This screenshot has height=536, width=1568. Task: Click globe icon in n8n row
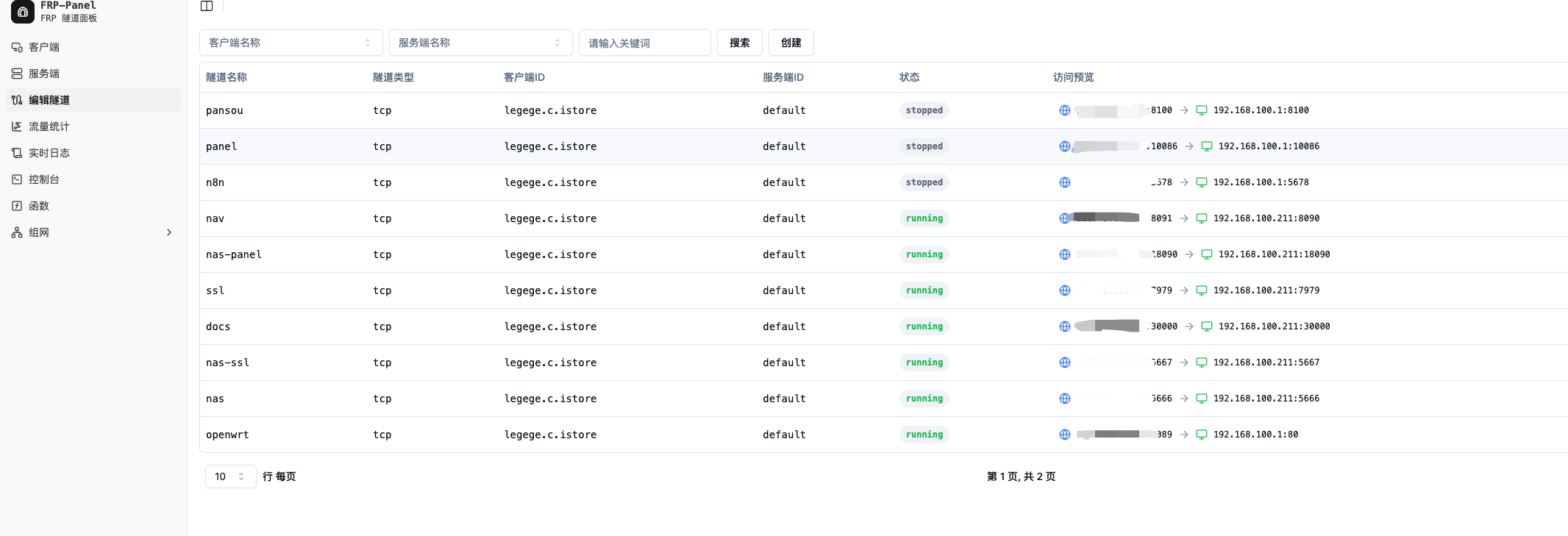[x=1064, y=182]
